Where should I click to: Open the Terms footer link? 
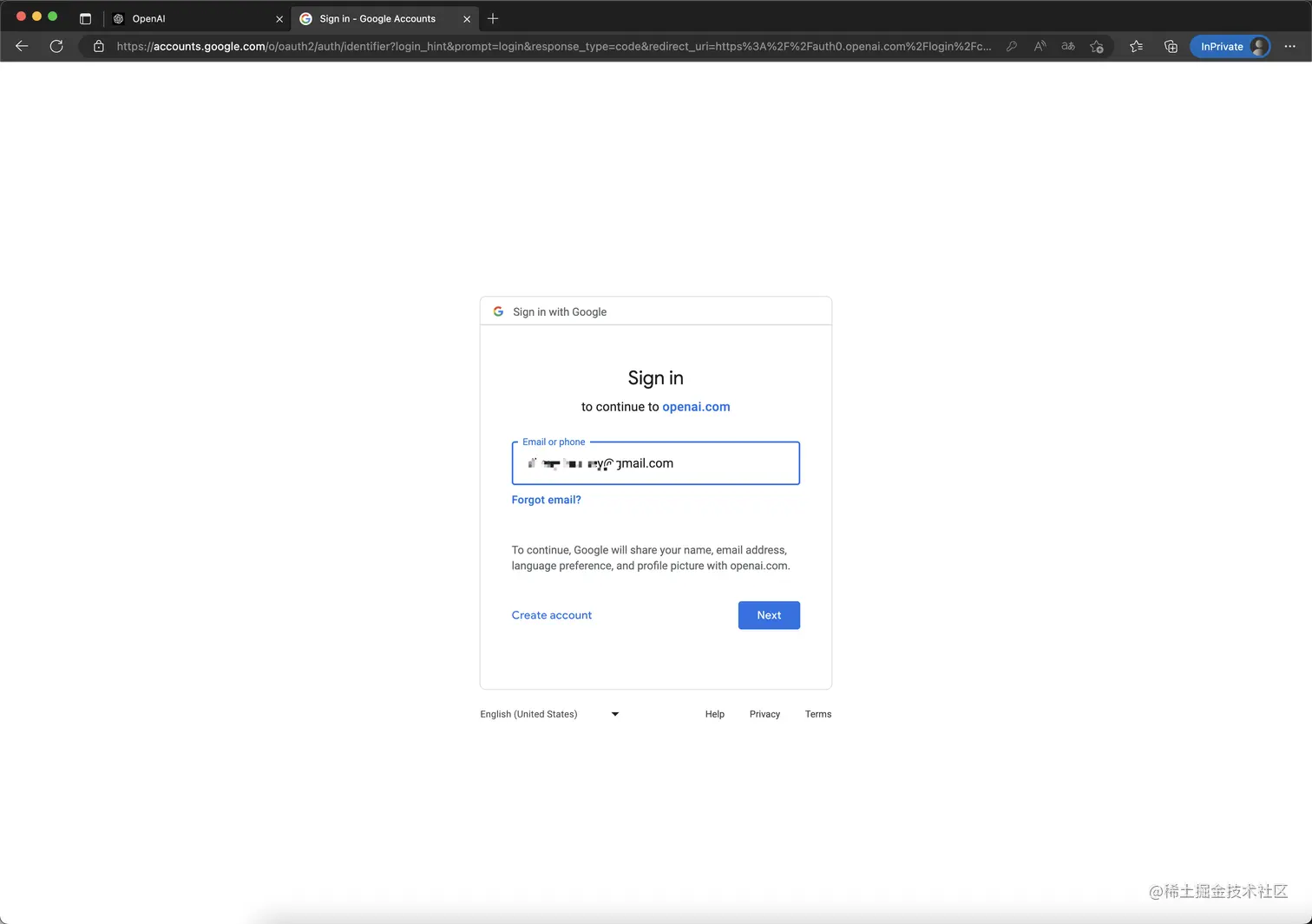[818, 714]
